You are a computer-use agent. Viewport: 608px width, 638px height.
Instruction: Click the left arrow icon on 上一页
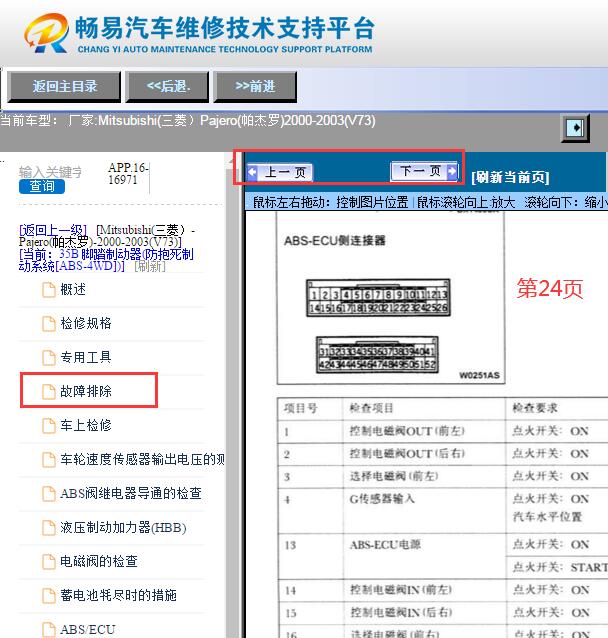(252, 173)
